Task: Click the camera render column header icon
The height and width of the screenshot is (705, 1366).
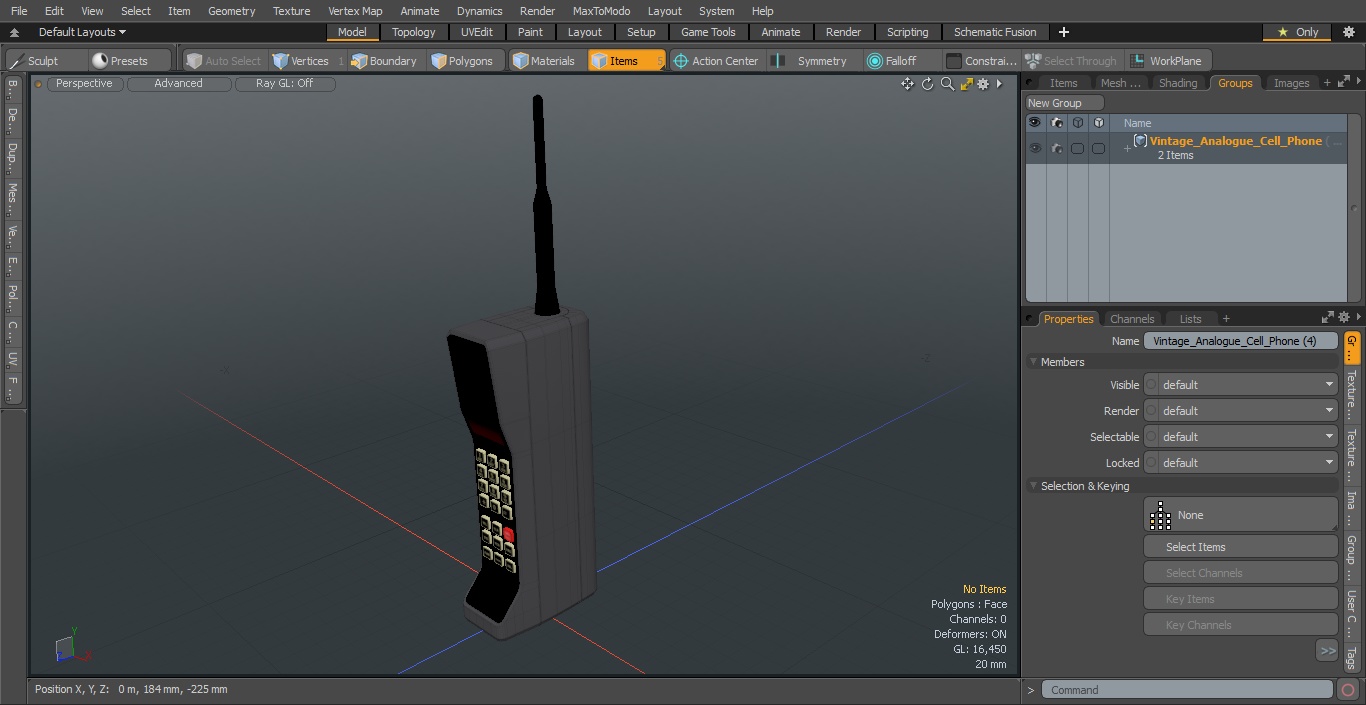Action: pos(1057,123)
